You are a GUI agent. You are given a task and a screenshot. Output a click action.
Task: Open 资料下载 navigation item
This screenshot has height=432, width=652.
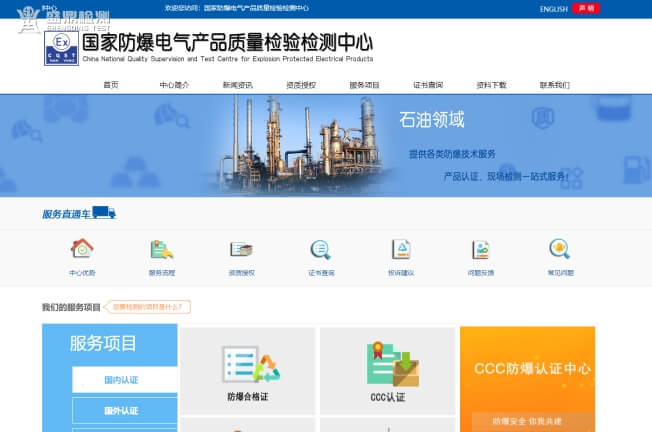point(491,85)
